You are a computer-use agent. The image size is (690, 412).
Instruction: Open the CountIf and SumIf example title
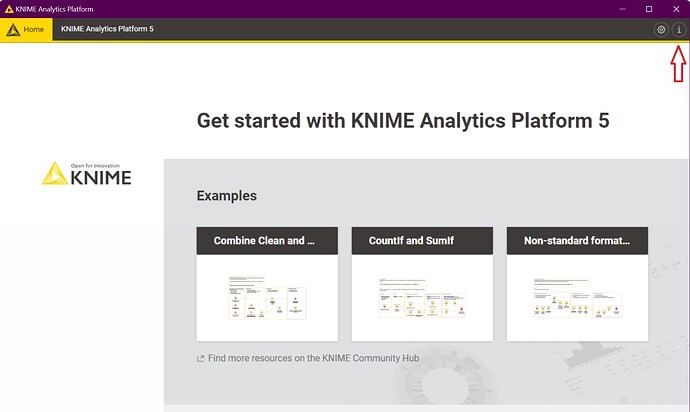422,241
